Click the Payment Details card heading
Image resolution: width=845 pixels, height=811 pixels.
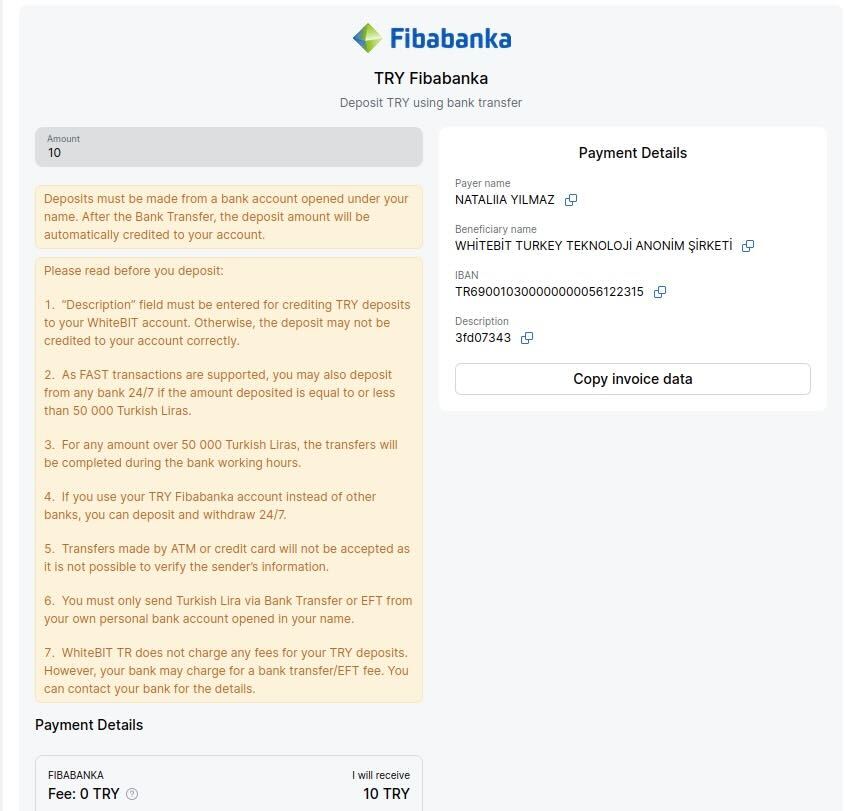633,153
